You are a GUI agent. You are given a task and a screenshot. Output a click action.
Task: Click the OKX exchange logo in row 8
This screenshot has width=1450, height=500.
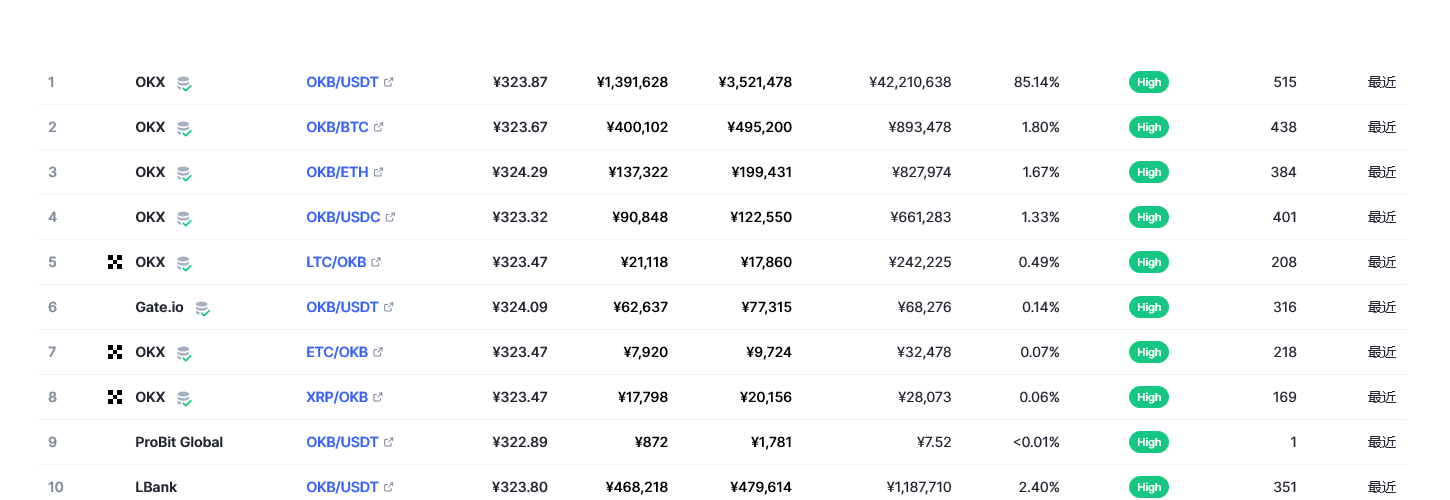tap(115, 397)
